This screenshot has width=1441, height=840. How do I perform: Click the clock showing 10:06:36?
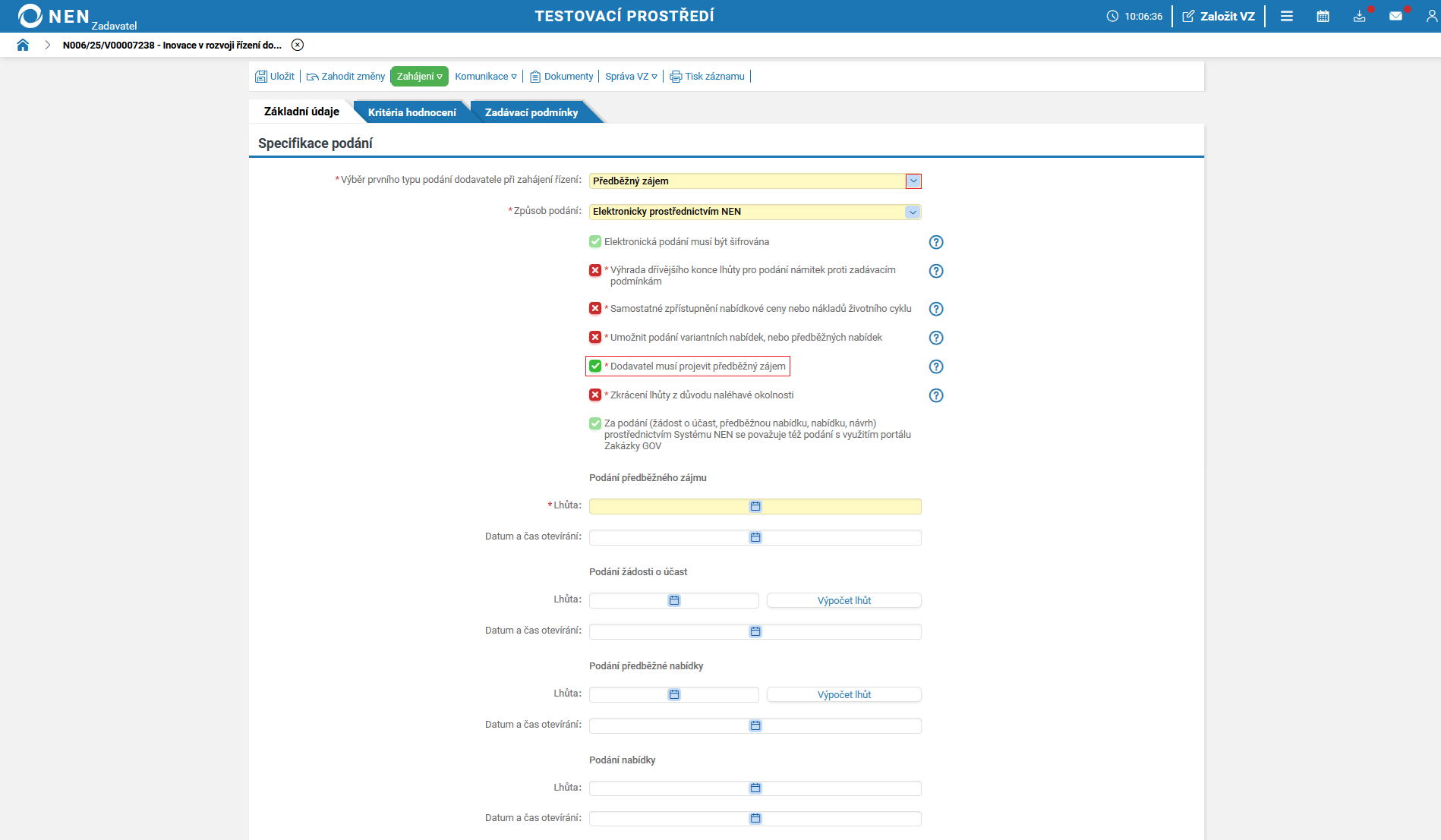click(1134, 16)
